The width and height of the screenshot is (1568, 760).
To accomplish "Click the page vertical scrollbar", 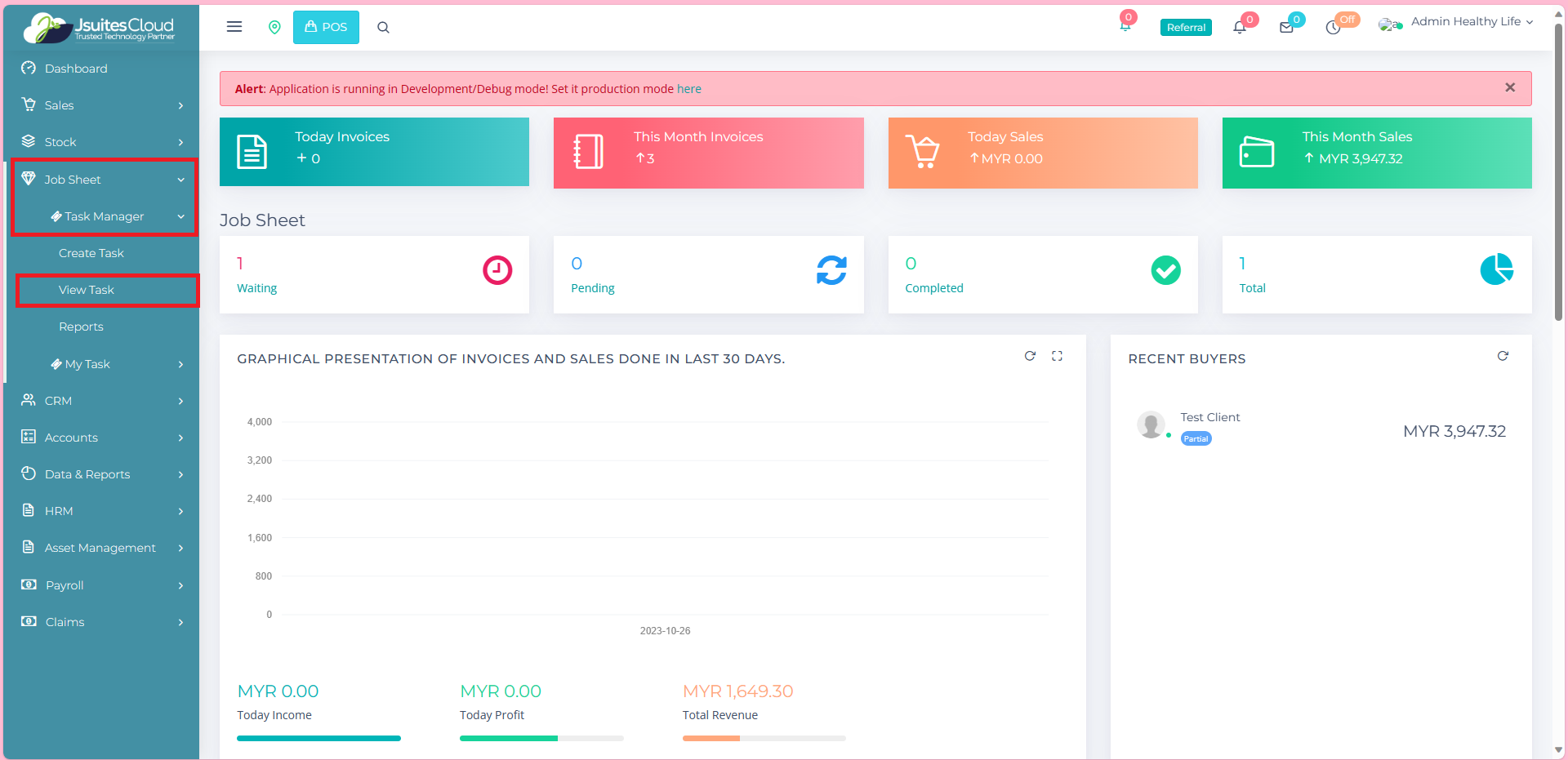I will (1558, 171).
